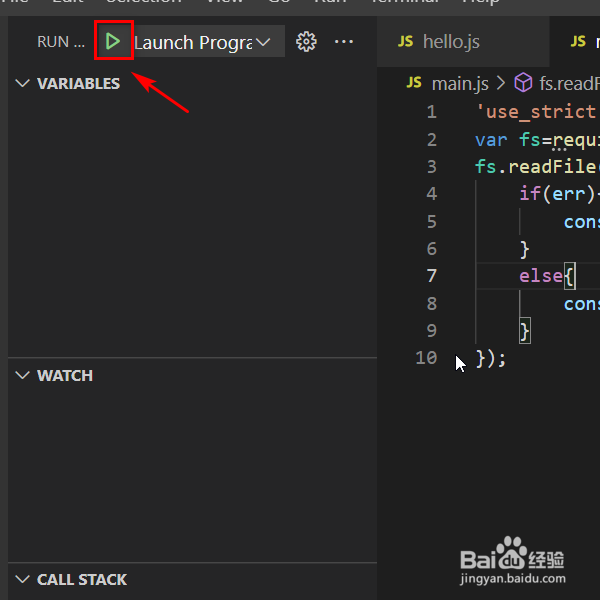Click the RUN panel title label
This screenshot has height=600, width=600.
[x=61, y=42]
